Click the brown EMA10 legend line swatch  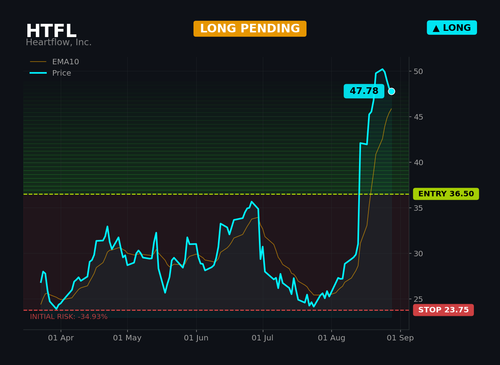(x=38, y=62)
